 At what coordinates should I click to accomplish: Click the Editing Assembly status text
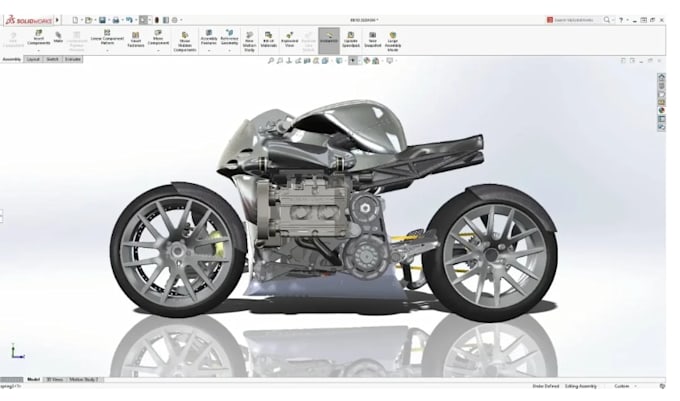pyautogui.click(x=581, y=386)
